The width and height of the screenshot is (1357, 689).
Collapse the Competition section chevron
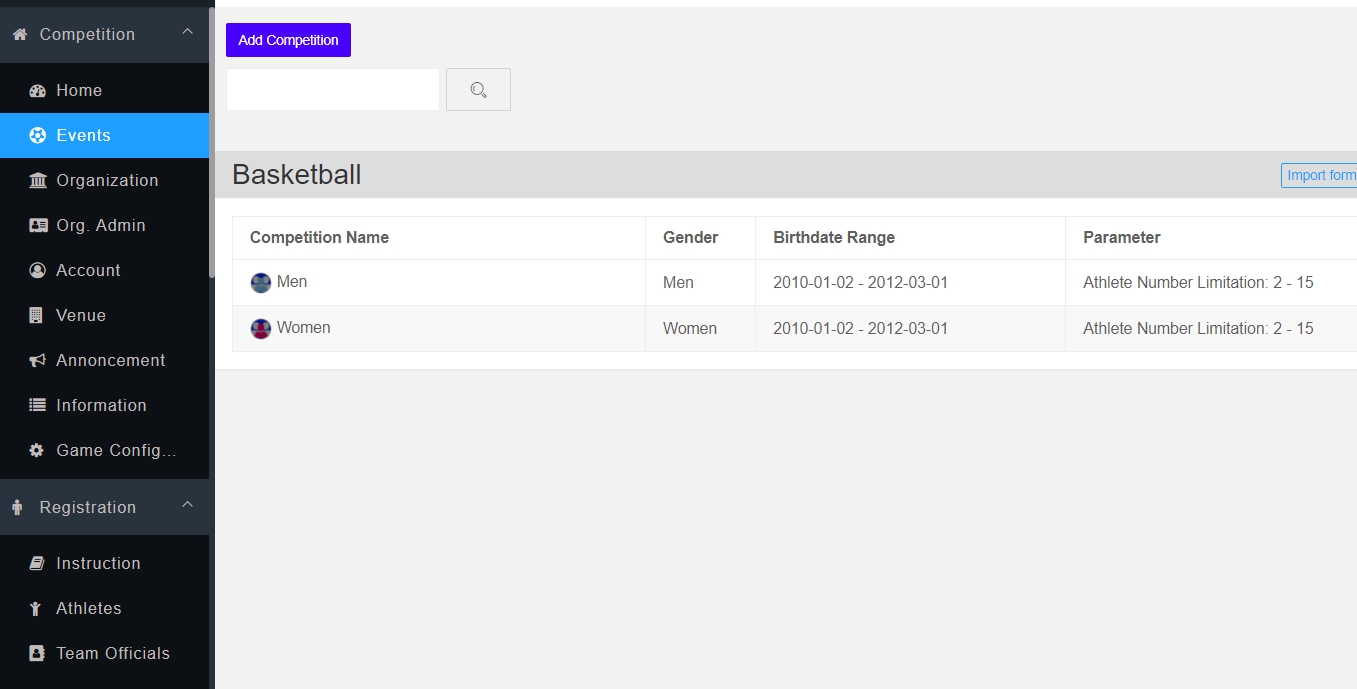[x=187, y=33]
